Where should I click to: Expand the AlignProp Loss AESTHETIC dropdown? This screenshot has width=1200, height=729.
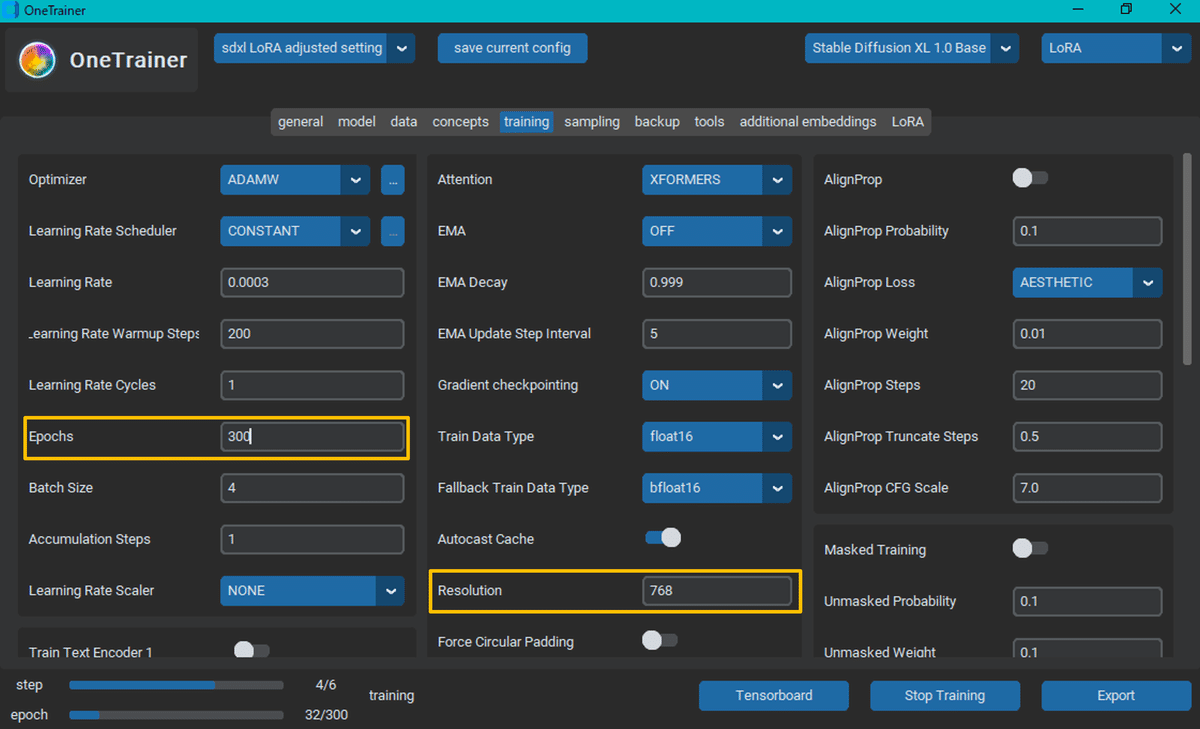click(1088, 283)
